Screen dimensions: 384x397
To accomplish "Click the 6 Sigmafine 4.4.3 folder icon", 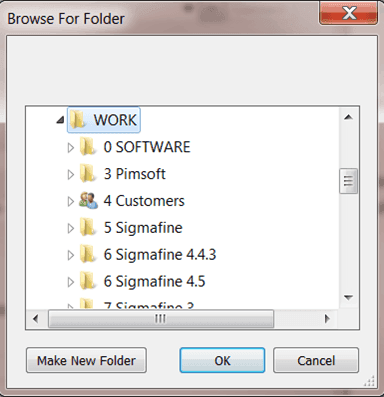I will click(88, 255).
